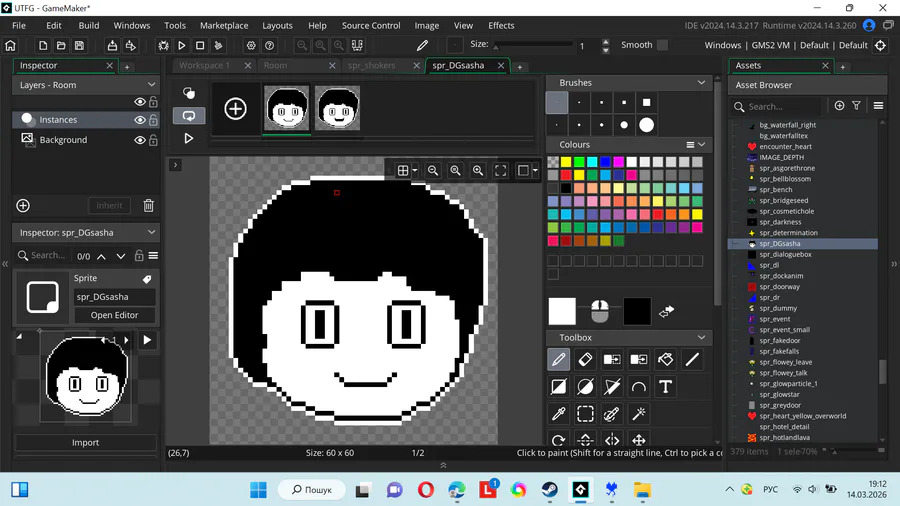Play the Inspector sprite preview
The width and height of the screenshot is (900, 506).
[x=147, y=340]
